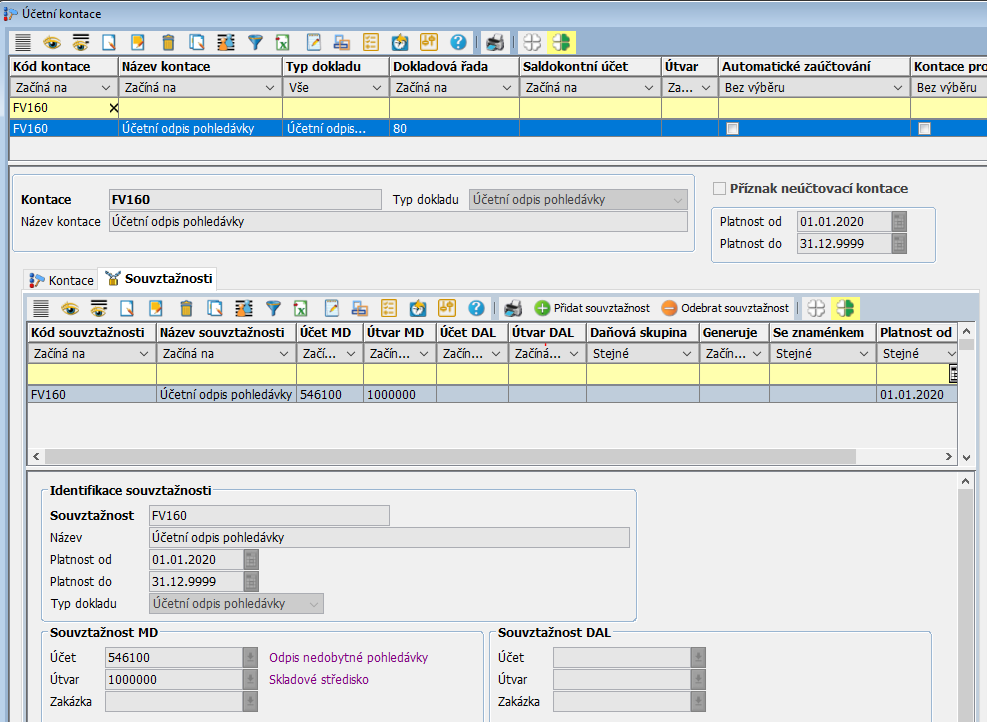Toggle the checkbox in last column of FV160 row
The width and height of the screenshot is (987, 722).
pos(925,128)
